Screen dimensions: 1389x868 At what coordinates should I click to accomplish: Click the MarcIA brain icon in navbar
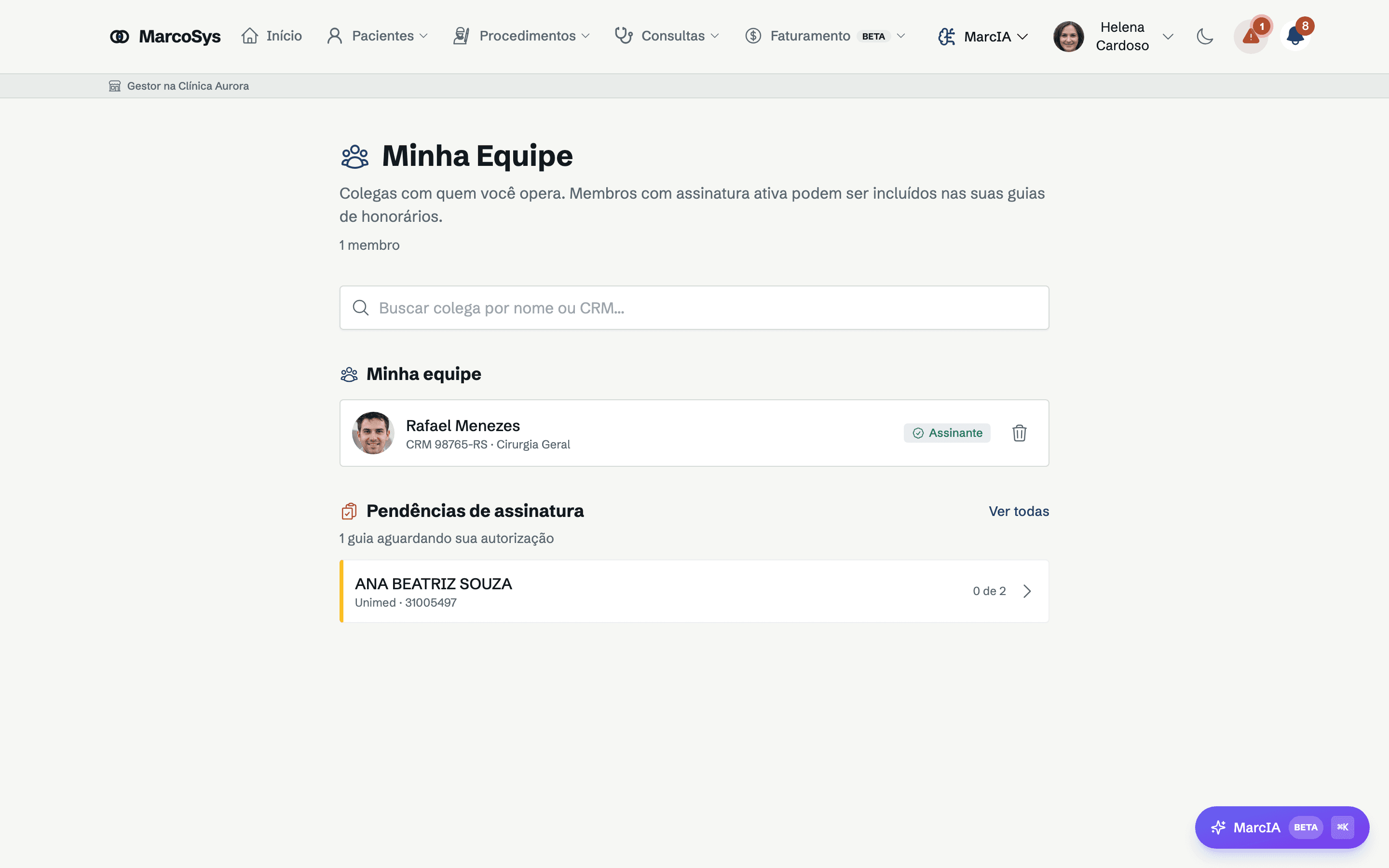(x=946, y=36)
